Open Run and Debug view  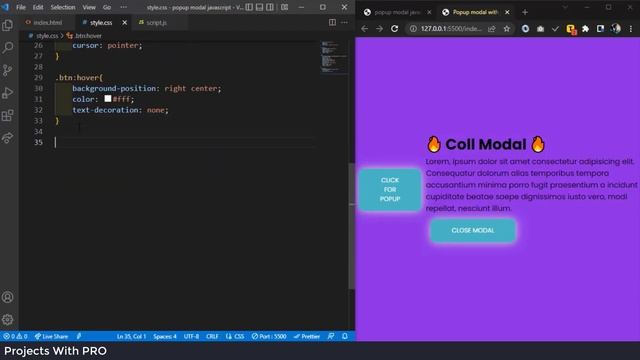point(7,93)
